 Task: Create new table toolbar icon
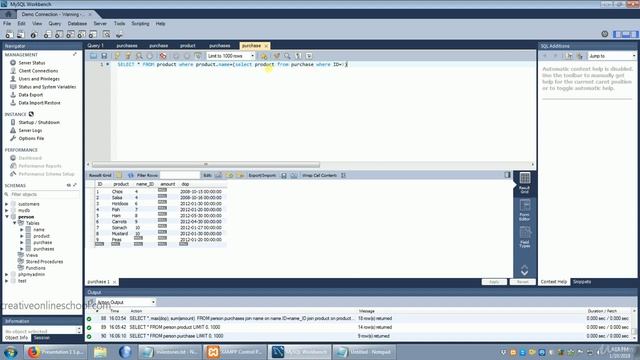click(x=59, y=35)
